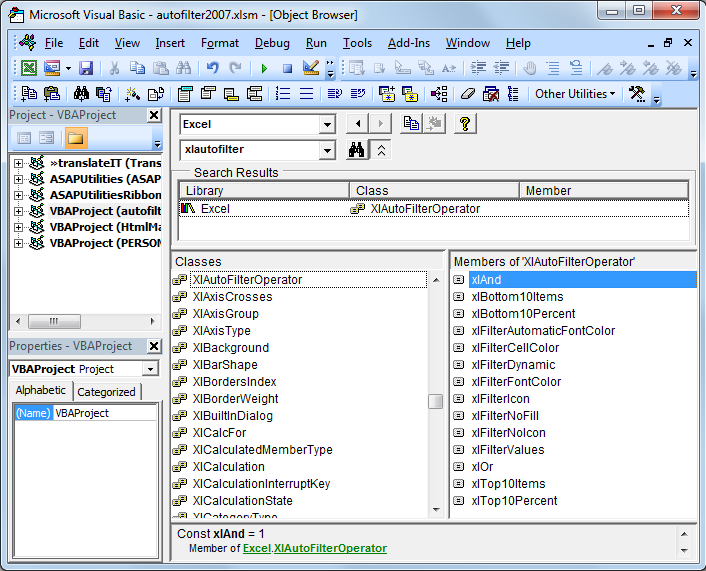The height and width of the screenshot is (571, 706).
Task: Click the Search binoculars button in Object Browser
Action: point(356,150)
